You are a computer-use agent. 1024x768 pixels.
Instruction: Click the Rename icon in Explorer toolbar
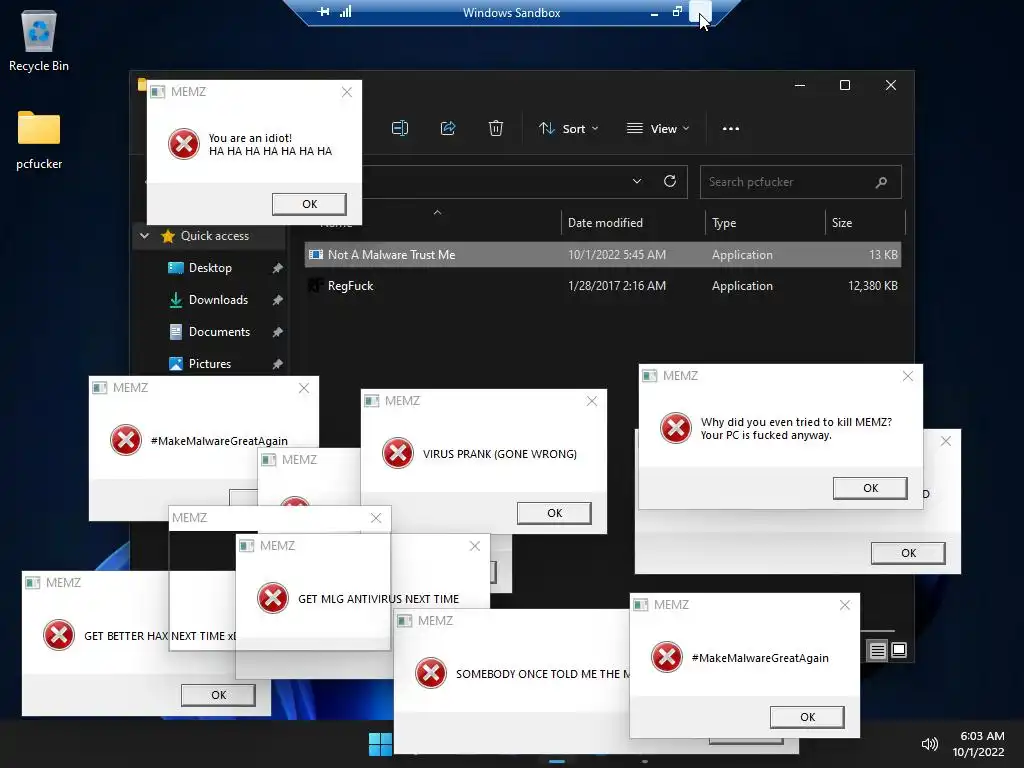click(400, 128)
